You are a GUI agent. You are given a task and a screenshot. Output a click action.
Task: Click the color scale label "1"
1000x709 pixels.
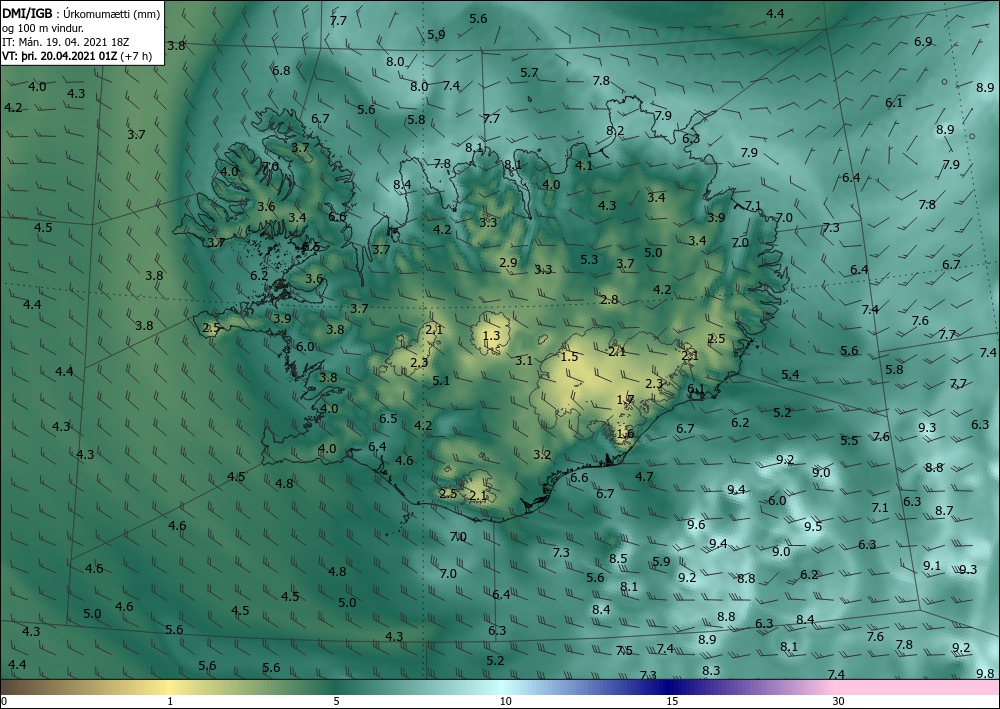[x=170, y=701]
